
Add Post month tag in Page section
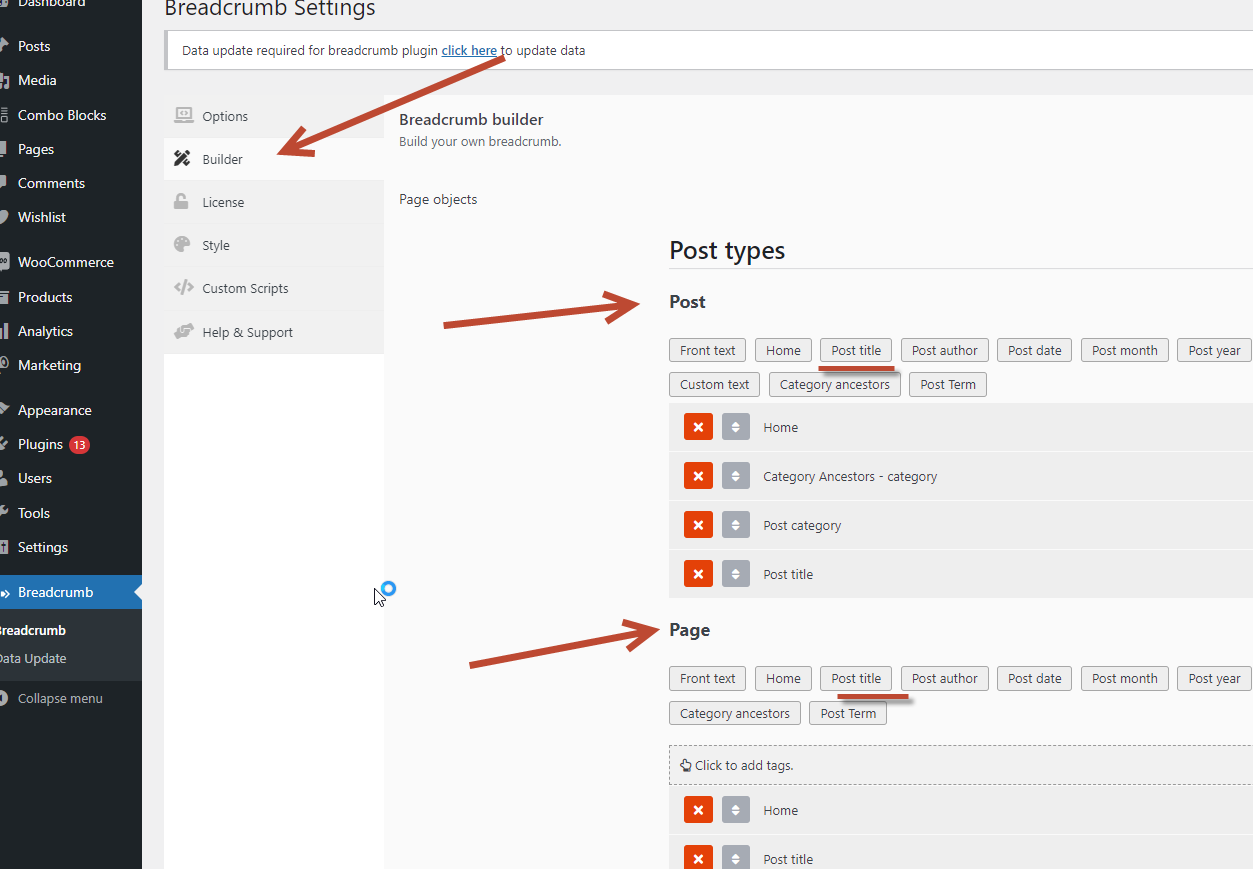coord(1125,678)
